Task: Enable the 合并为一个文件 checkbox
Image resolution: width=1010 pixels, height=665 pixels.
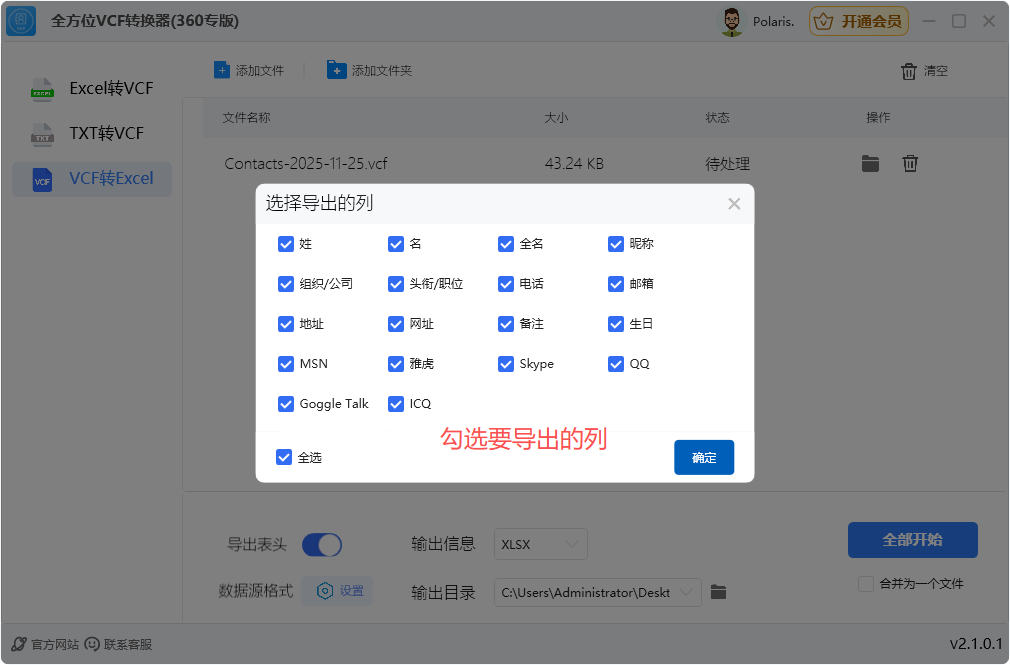Action: click(866, 585)
